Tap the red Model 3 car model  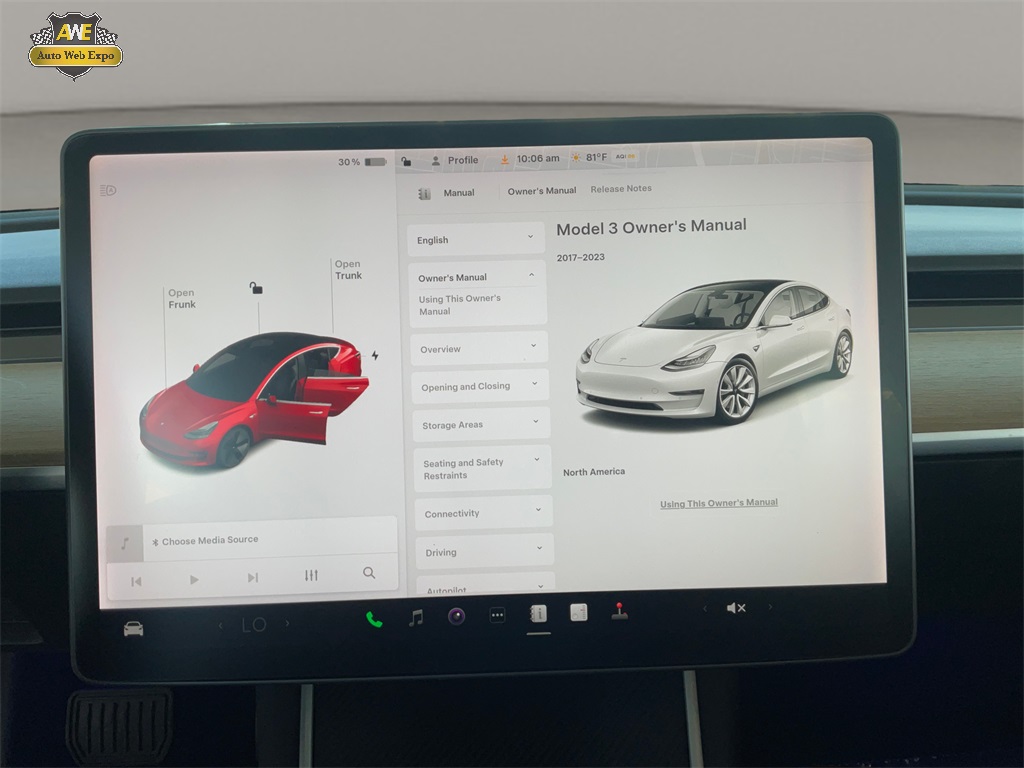[x=253, y=400]
